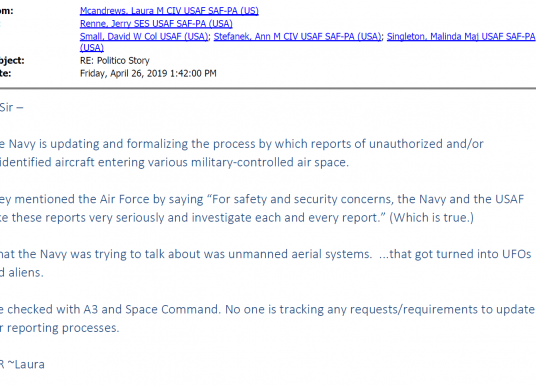Click the Small, David W Col link
The width and height of the screenshot is (536, 386).
click(144, 36)
